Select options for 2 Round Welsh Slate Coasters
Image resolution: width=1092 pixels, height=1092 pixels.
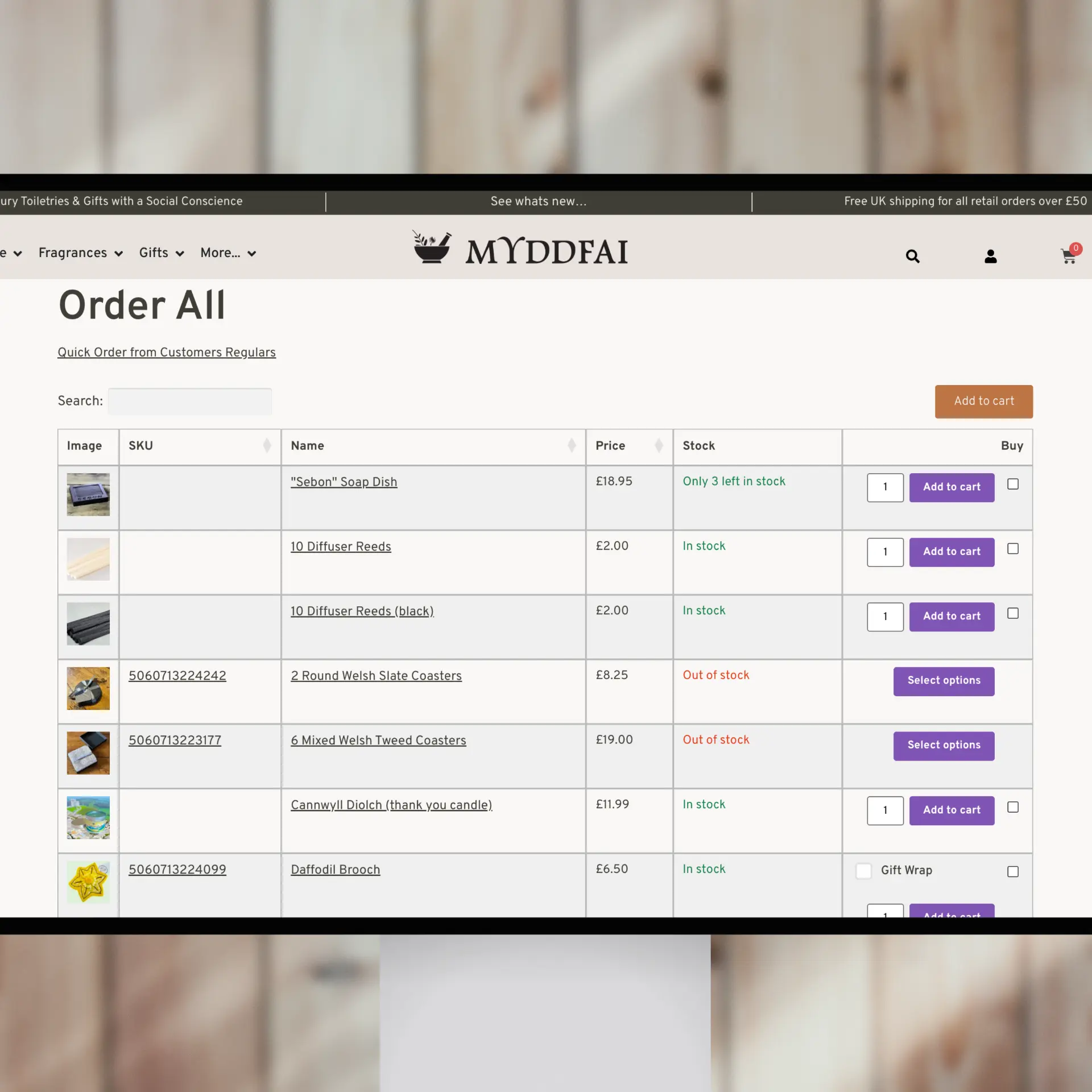click(943, 681)
